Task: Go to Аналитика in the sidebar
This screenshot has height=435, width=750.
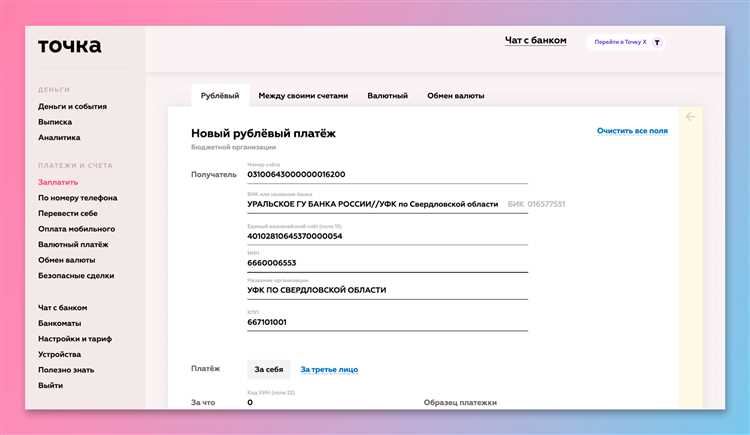Action: pyautogui.click(x=59, y=138)
